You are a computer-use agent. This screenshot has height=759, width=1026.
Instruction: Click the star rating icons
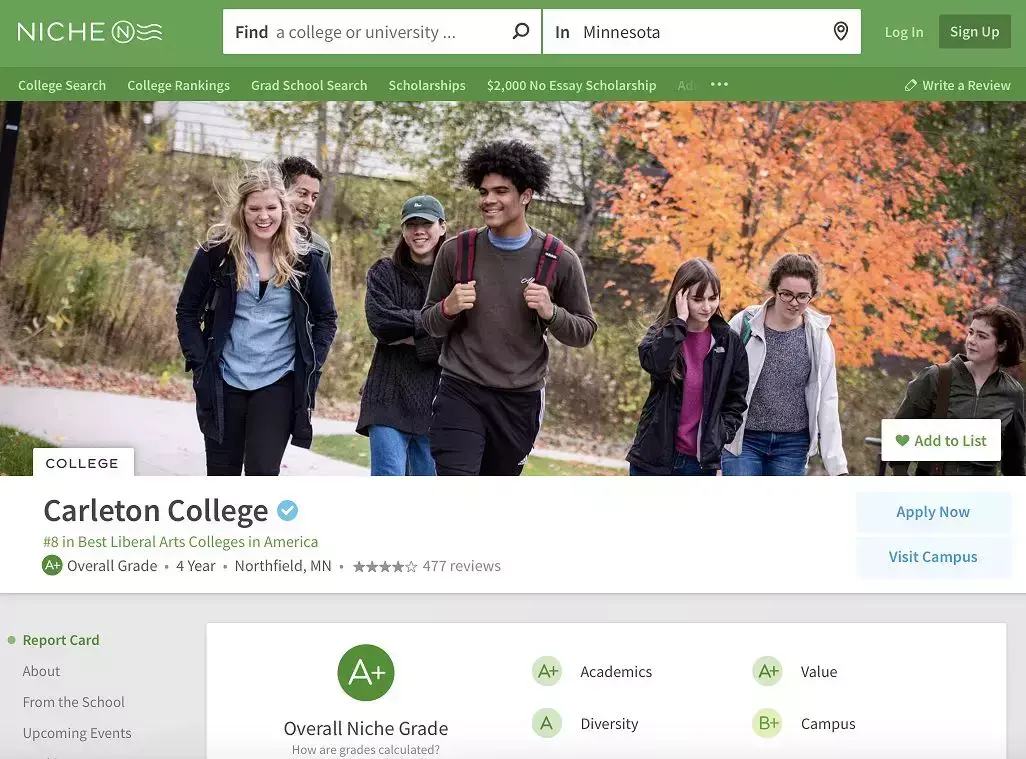click(x=385, y=567)
